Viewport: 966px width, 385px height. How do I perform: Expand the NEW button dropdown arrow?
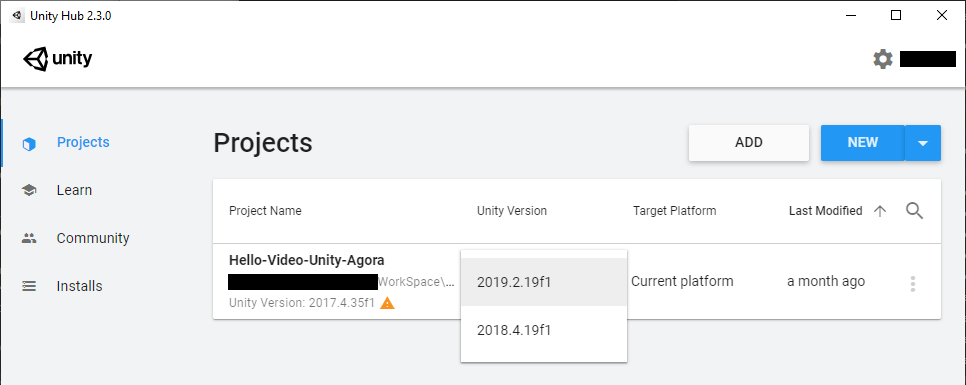tap(923, 143)
